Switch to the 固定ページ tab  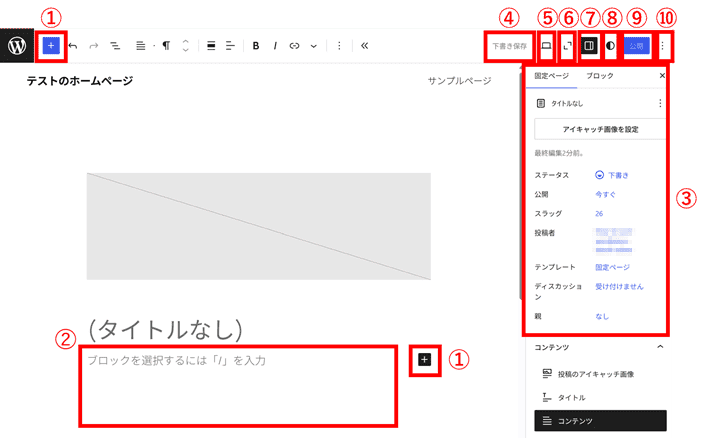click(x=551, y=76)
